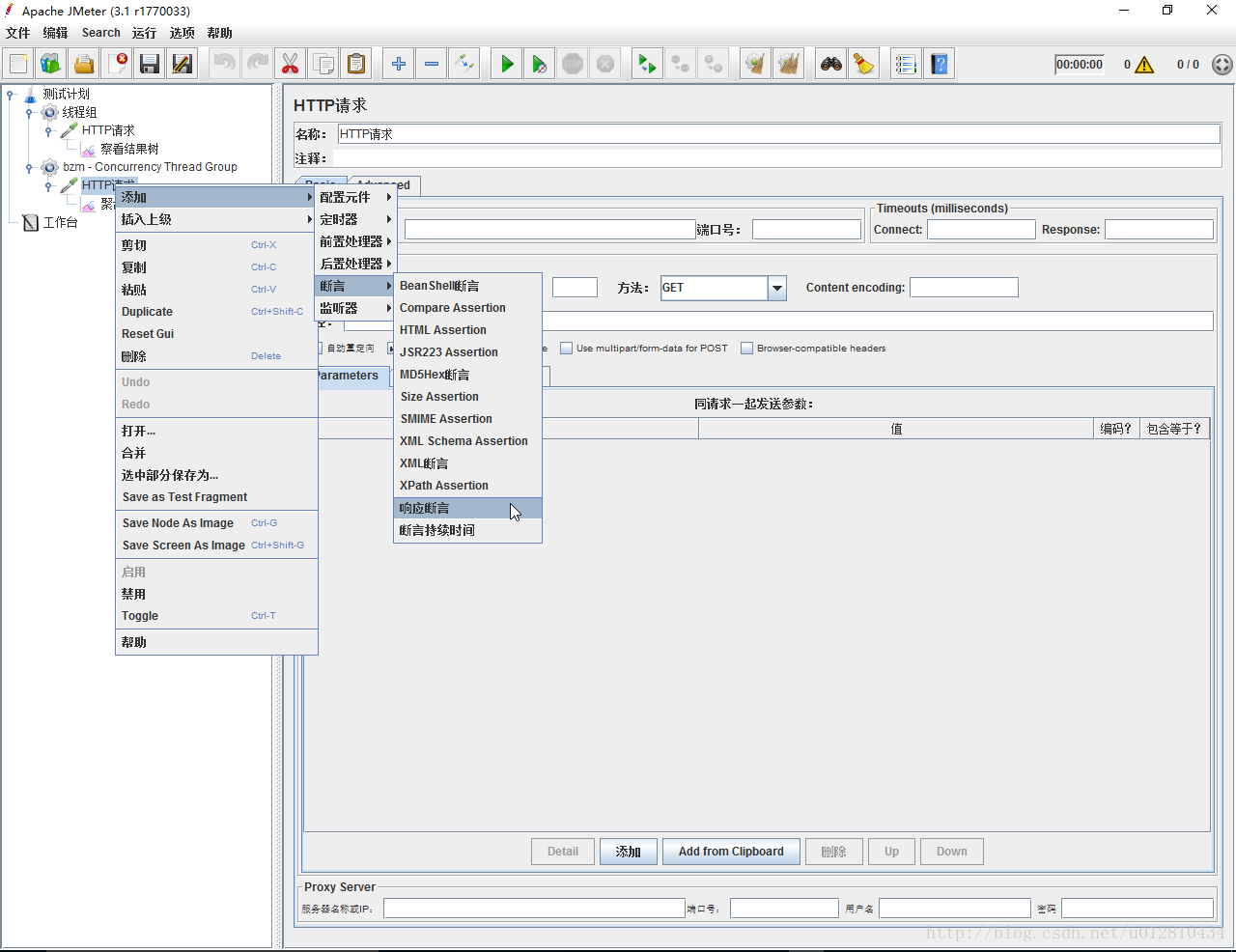This screenshot has width=1236, height=952.
Task: Click the Response timeout field
Action: click(x=1159, y=230)
